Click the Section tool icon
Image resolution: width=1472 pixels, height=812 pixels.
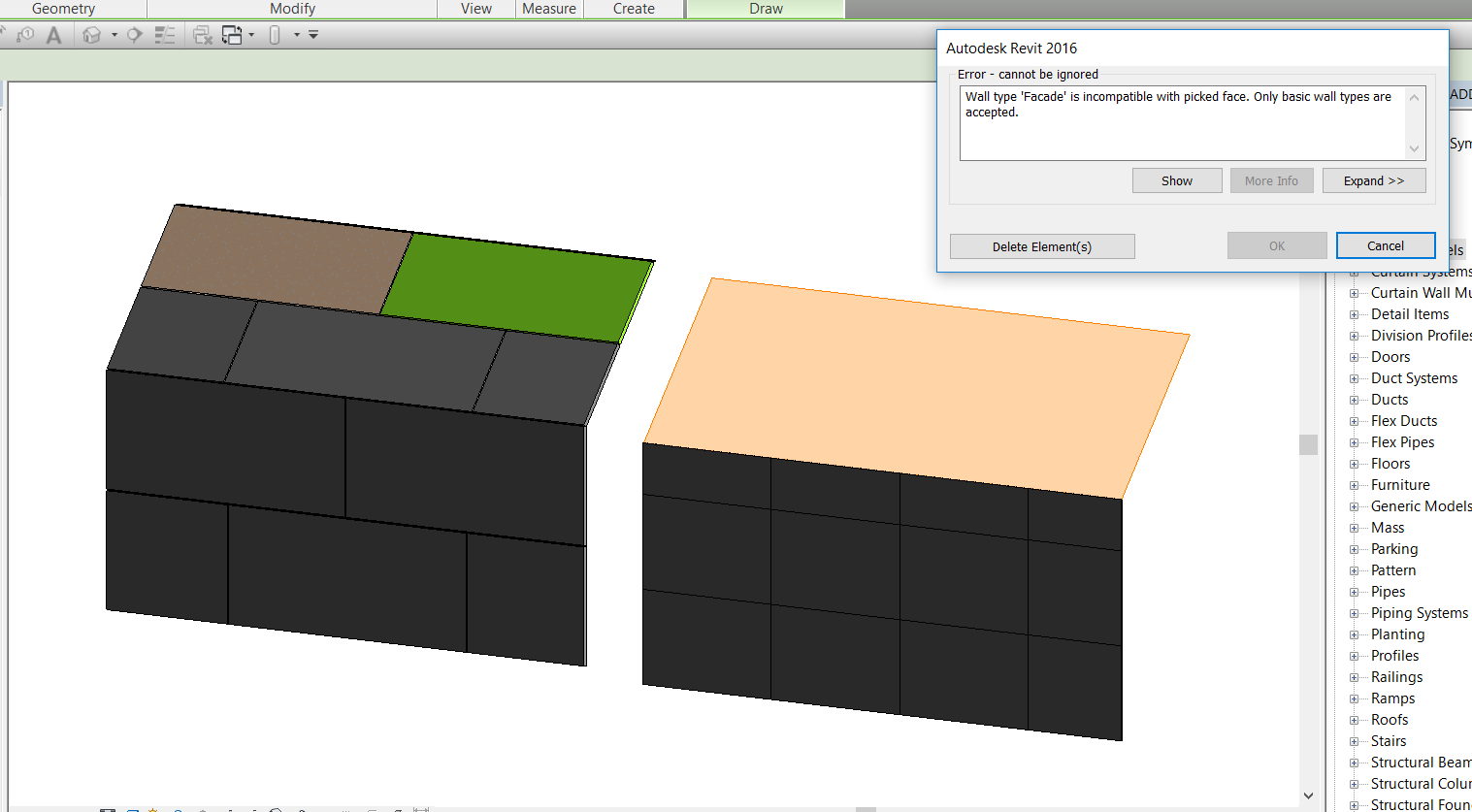(135, 35)
